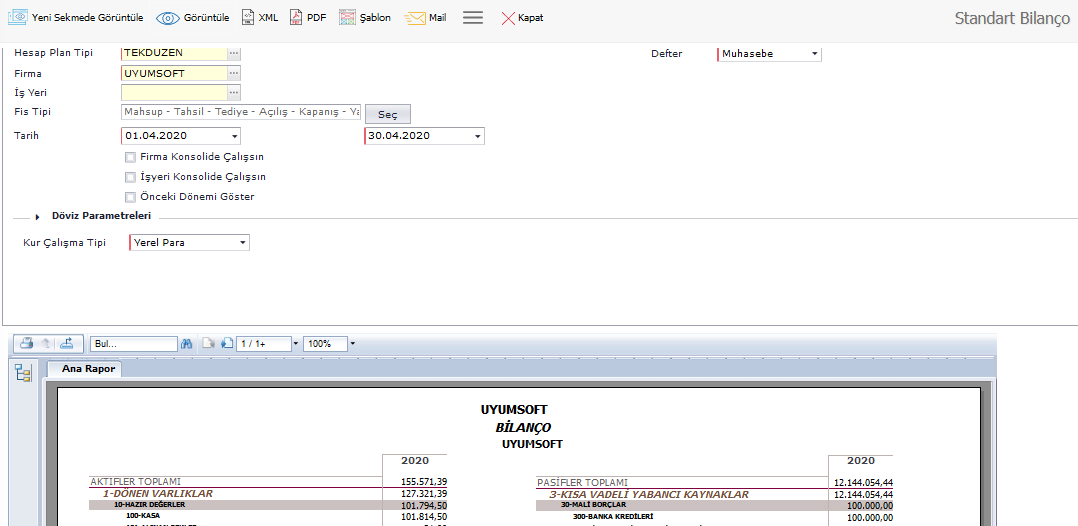Open the start date 01.04.2020 picker
This screenshot has height=526, width=1078.
coord(234,136)
